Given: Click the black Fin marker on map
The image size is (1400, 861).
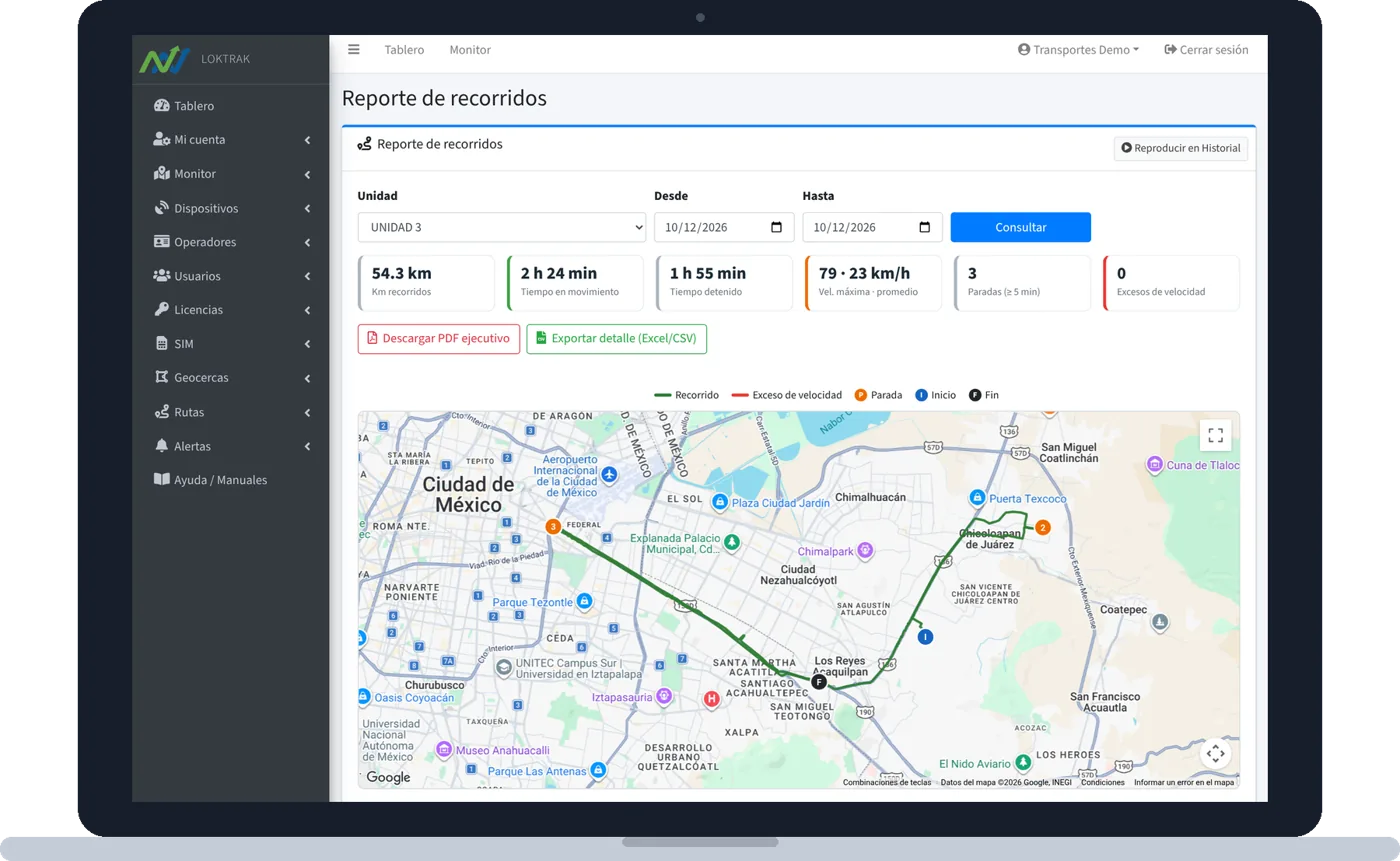Looking at the screenshot, I should click(819, 682).
